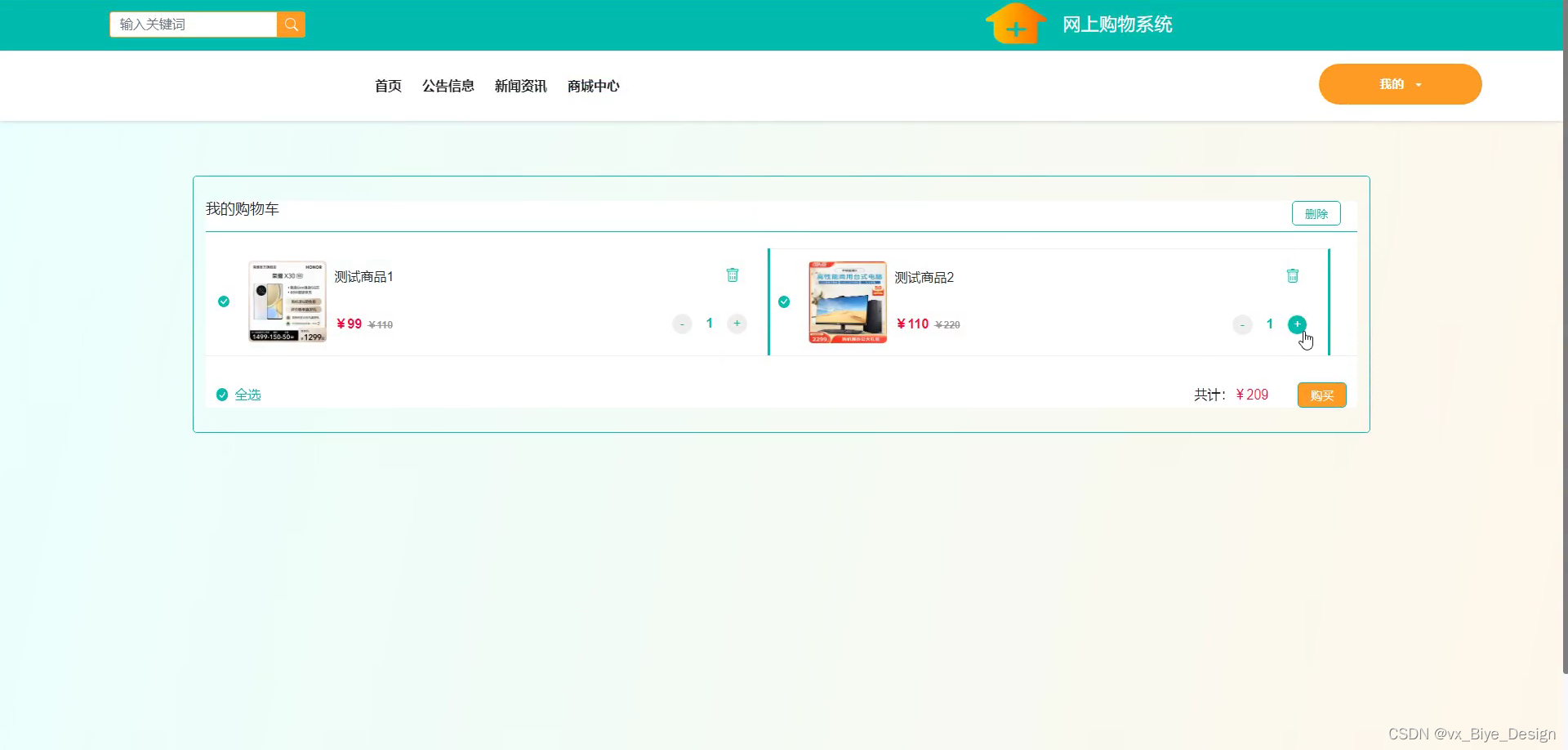Click the 我的购物车 heading
This screenshot has height=750, width=1568.
pos(243,209)
